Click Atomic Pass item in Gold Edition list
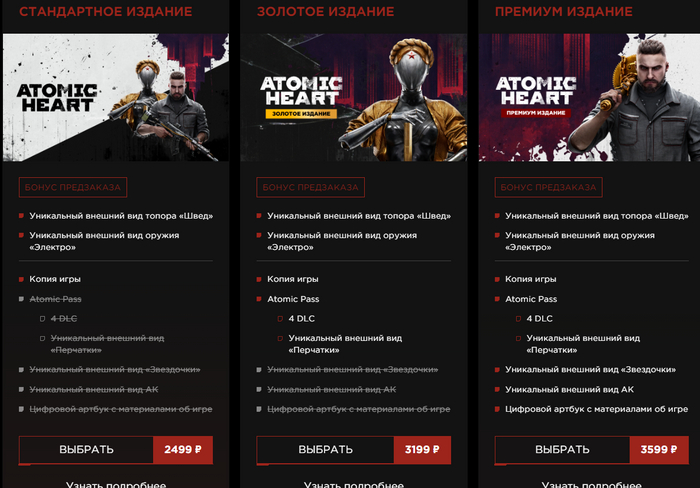The width and height of the screenshot is (700, 488). [x=293, y=299]
